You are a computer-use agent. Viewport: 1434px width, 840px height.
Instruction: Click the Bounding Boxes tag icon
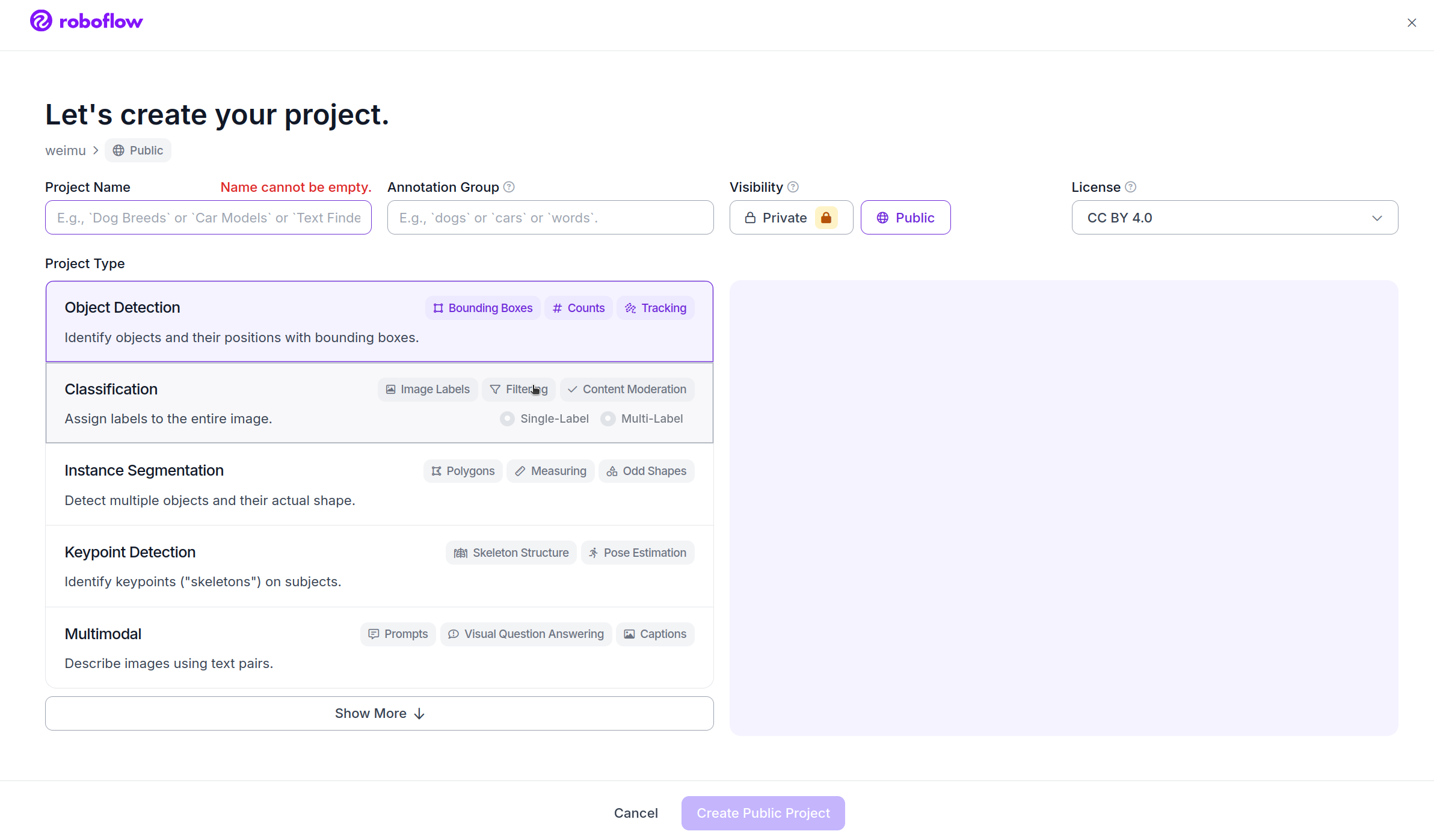439,308
